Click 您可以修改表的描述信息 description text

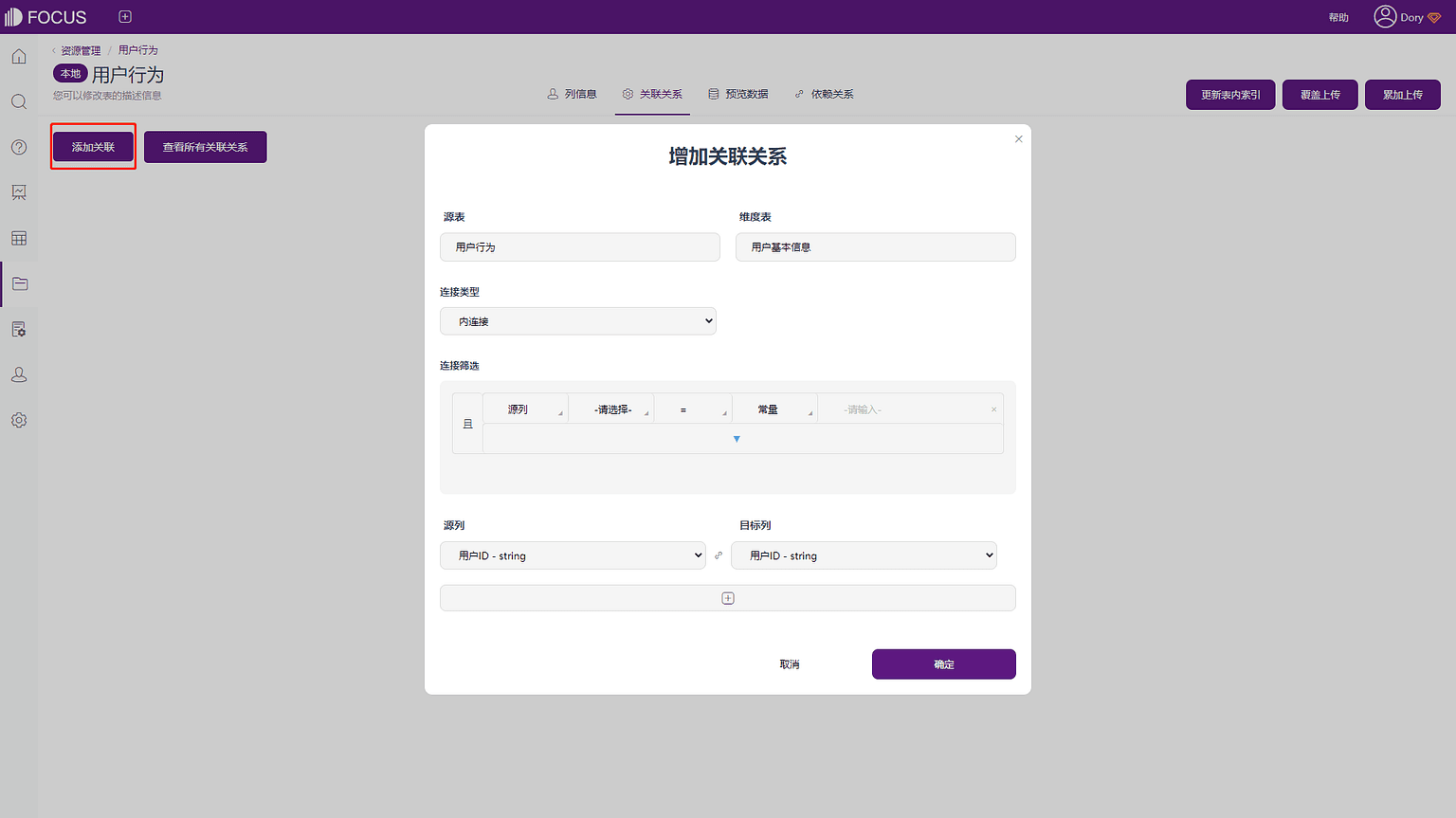(107, 96)
